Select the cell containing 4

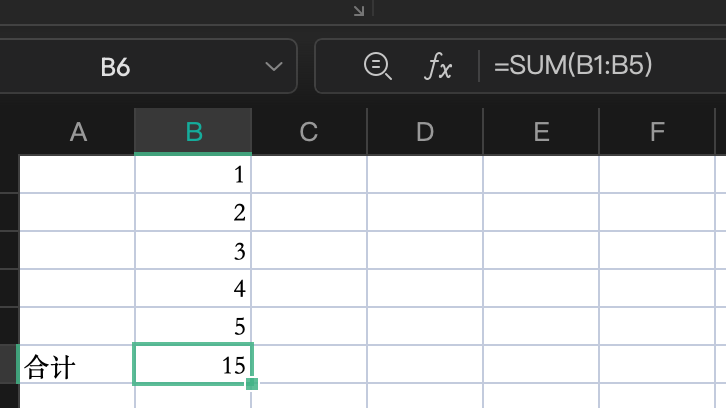[193, 288]
